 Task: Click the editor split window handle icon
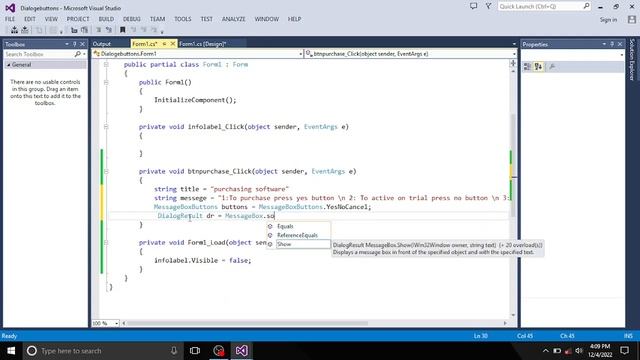pyautogui.click(x=513, y=63)
